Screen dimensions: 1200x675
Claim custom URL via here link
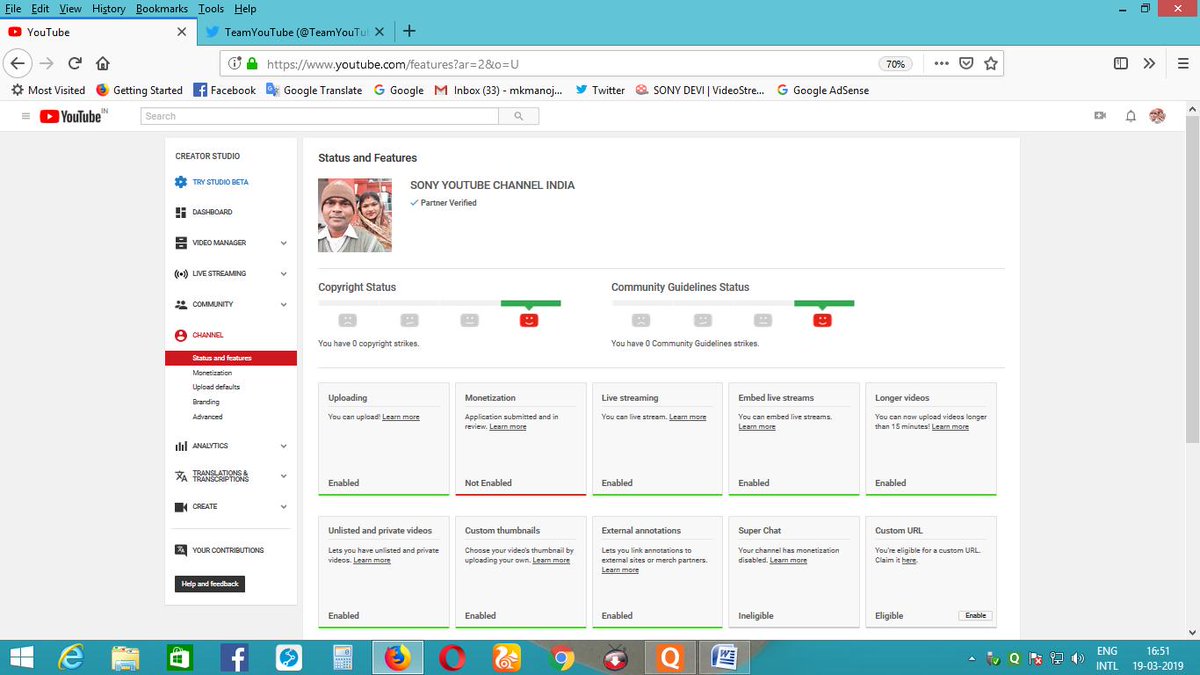(909, 561)
